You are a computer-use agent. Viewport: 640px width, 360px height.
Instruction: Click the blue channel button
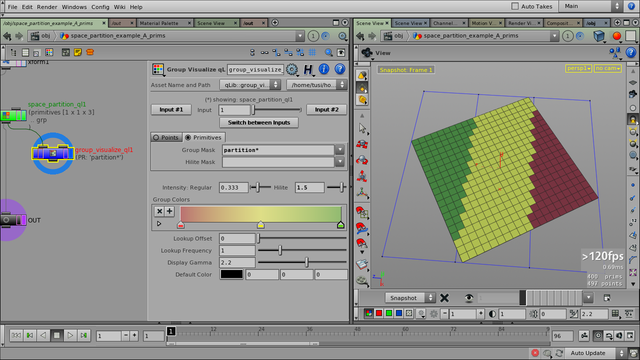click(399, 313)
